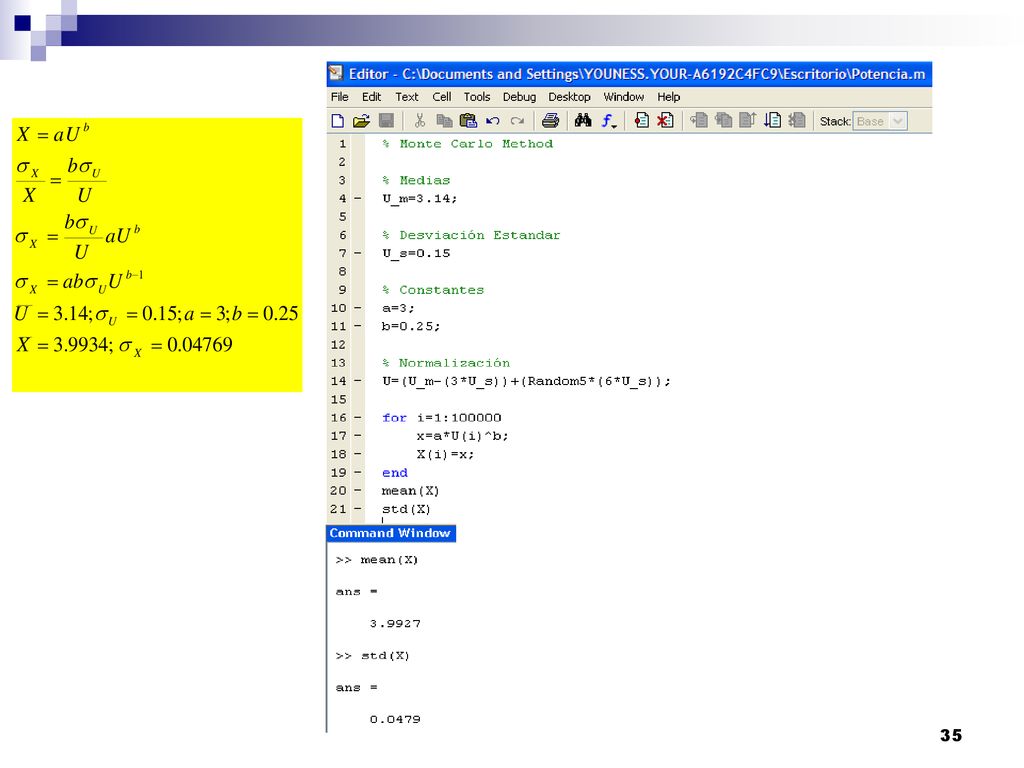This screenshot has width=1024, height=768.
Task: Open the Debug menu
Action: (x=519, y=97)
